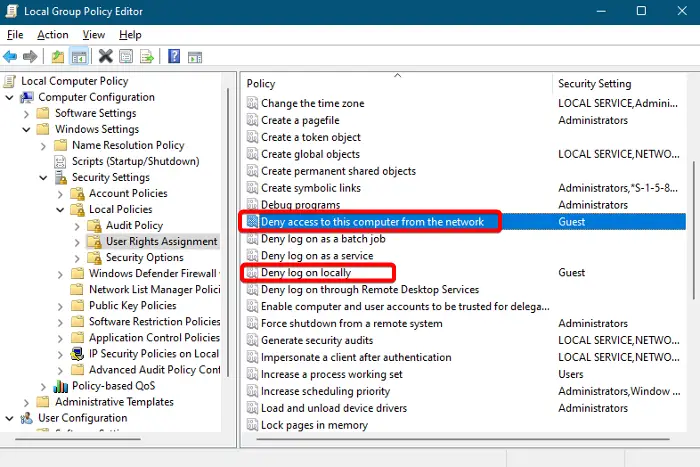Select Windows Defender Firewall tree item
This screenshot has height=467, width=700.
(x=154, y=273)
